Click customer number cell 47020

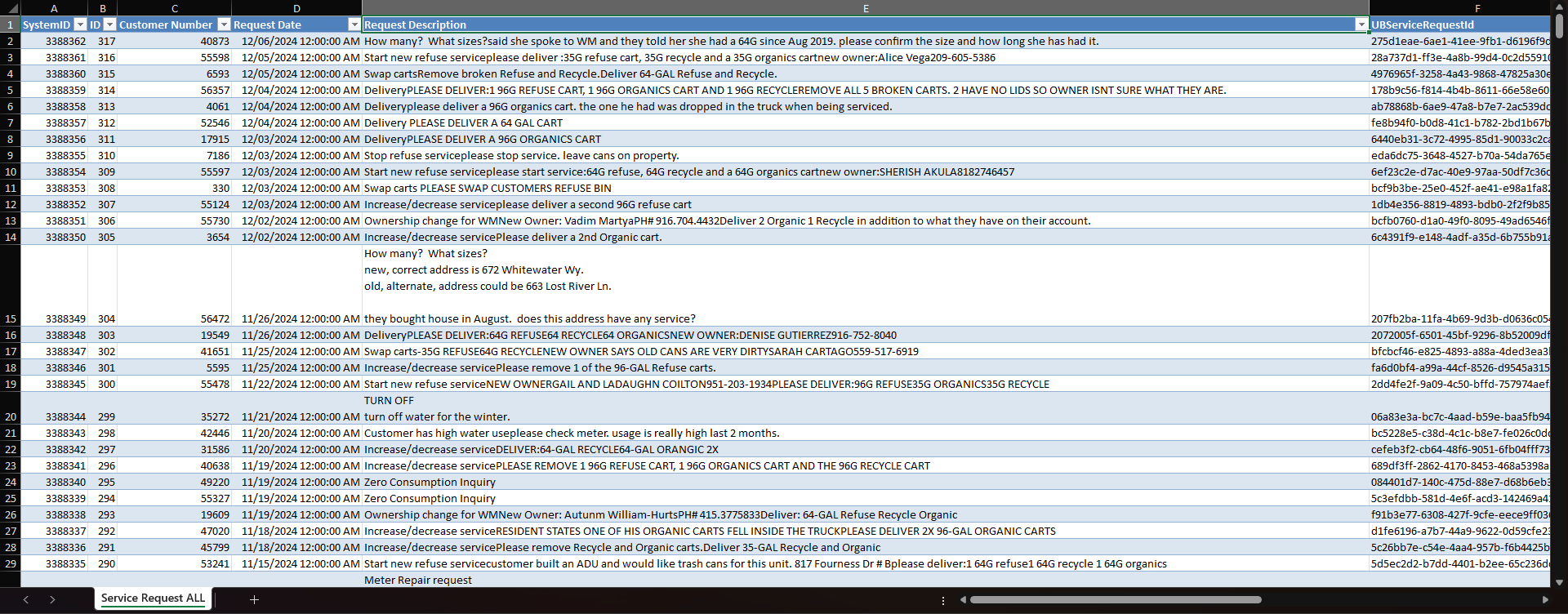pyautogui.click(x=175, y=531)
